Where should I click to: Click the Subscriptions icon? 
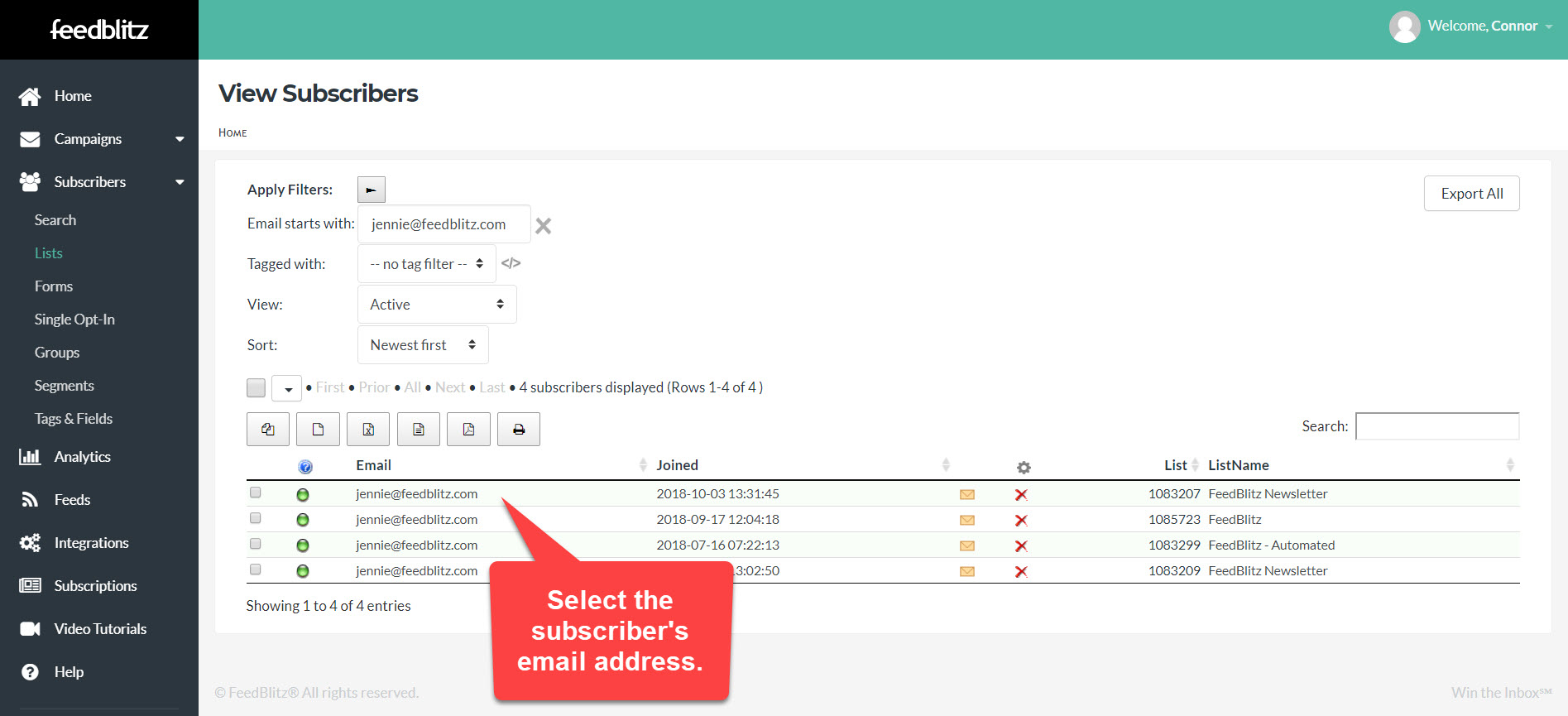click(x=30, y=586)
